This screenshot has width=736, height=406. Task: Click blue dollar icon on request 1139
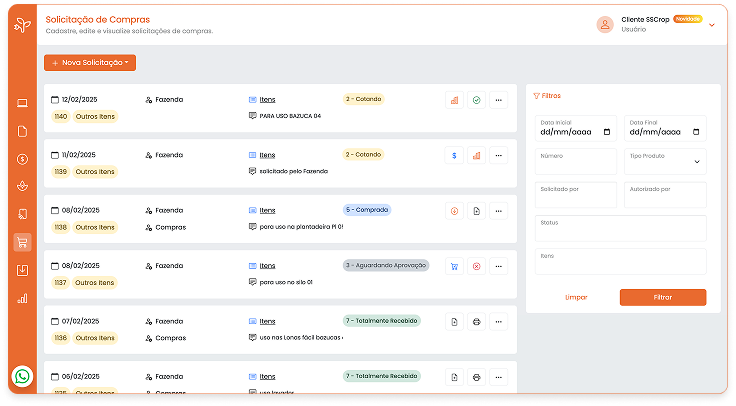tap(454, 155)
